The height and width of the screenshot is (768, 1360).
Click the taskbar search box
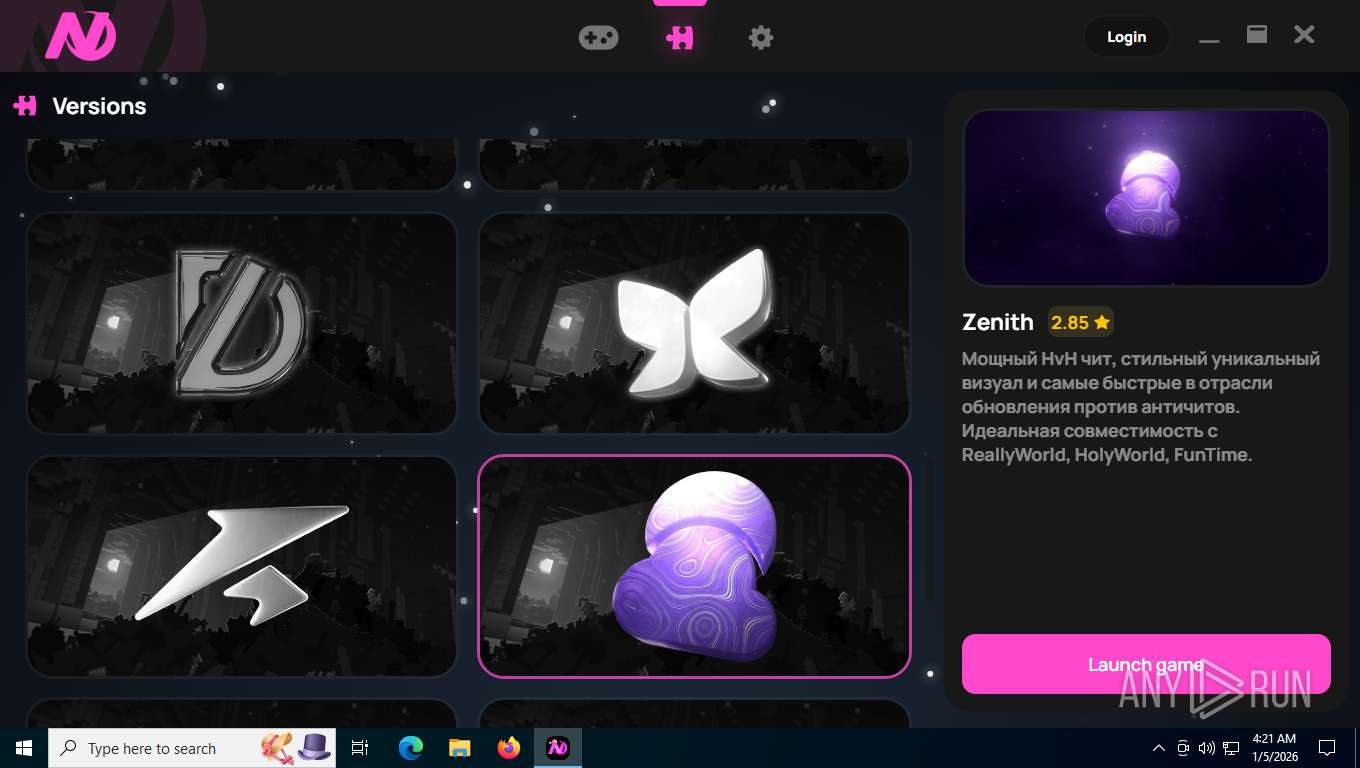click(x=192, y=748)
